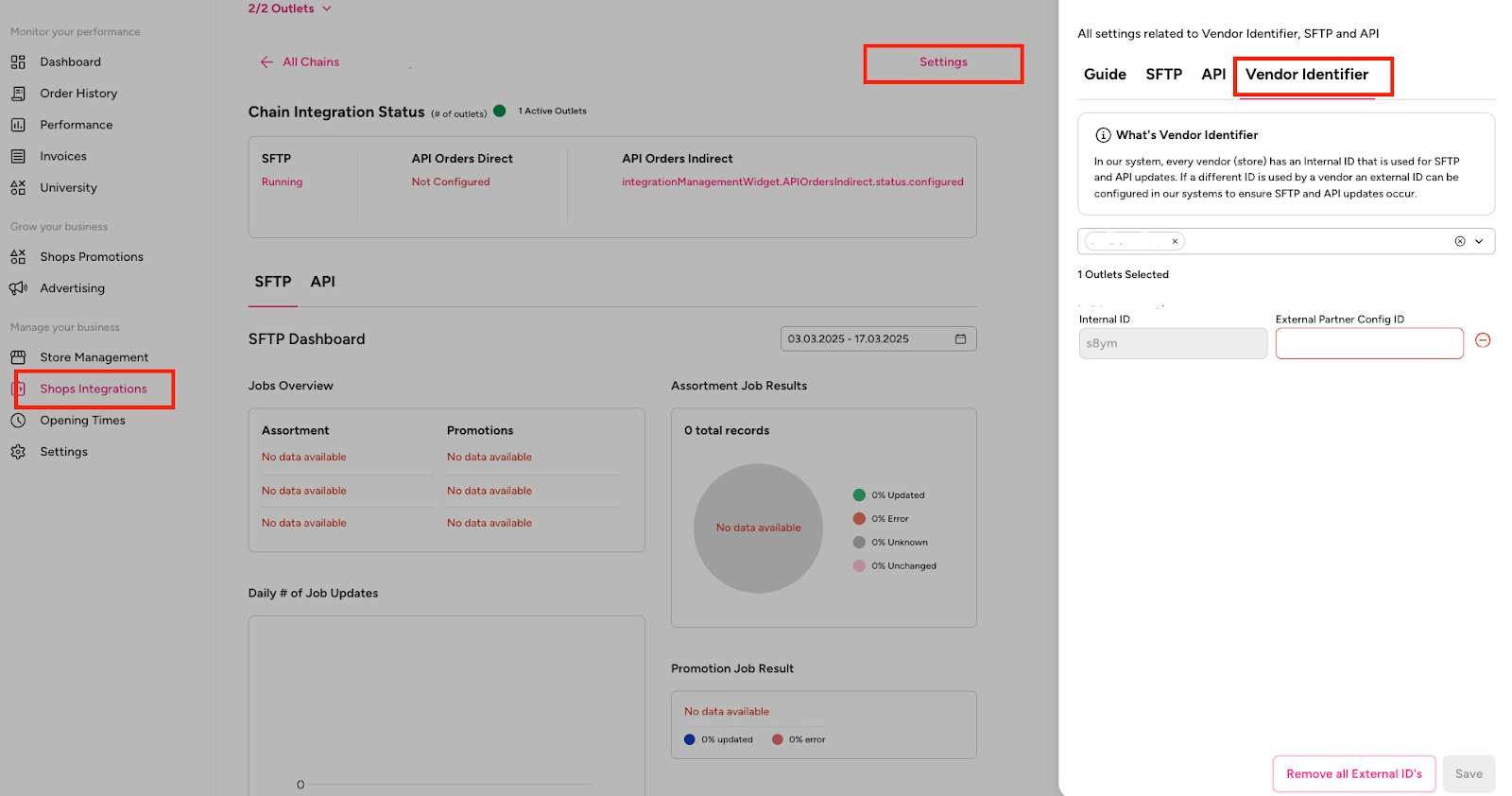Switch to the API tab in dashboard
This screenshot has width=1512, height=796.
tap(322, 282)
